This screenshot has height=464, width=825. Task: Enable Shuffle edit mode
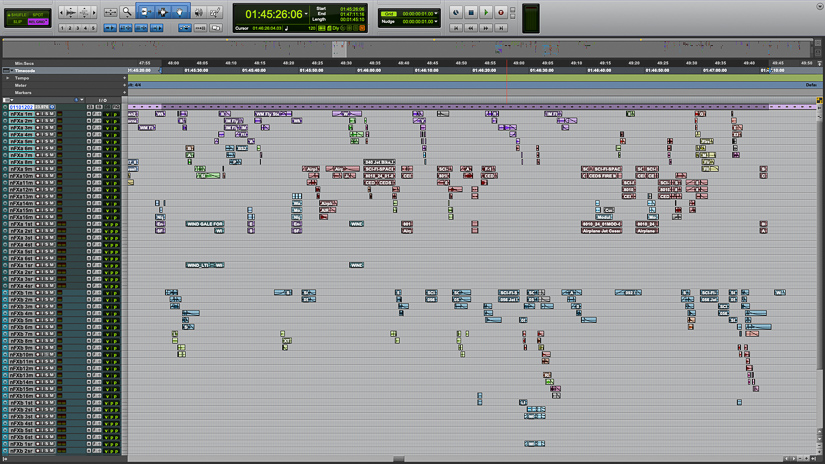17,13
